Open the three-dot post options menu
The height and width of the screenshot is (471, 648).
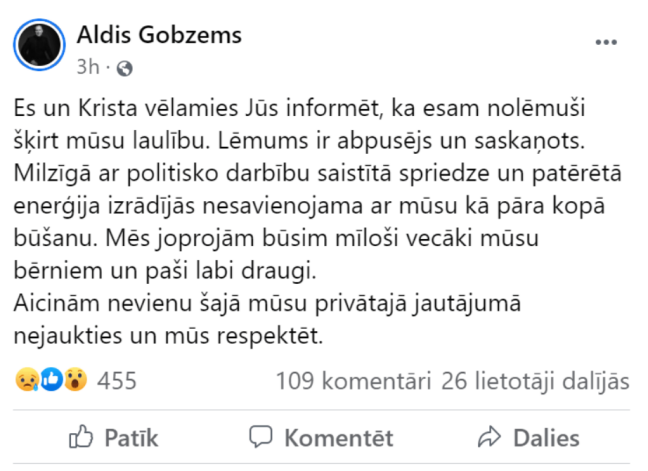click(x=607, y=43)
